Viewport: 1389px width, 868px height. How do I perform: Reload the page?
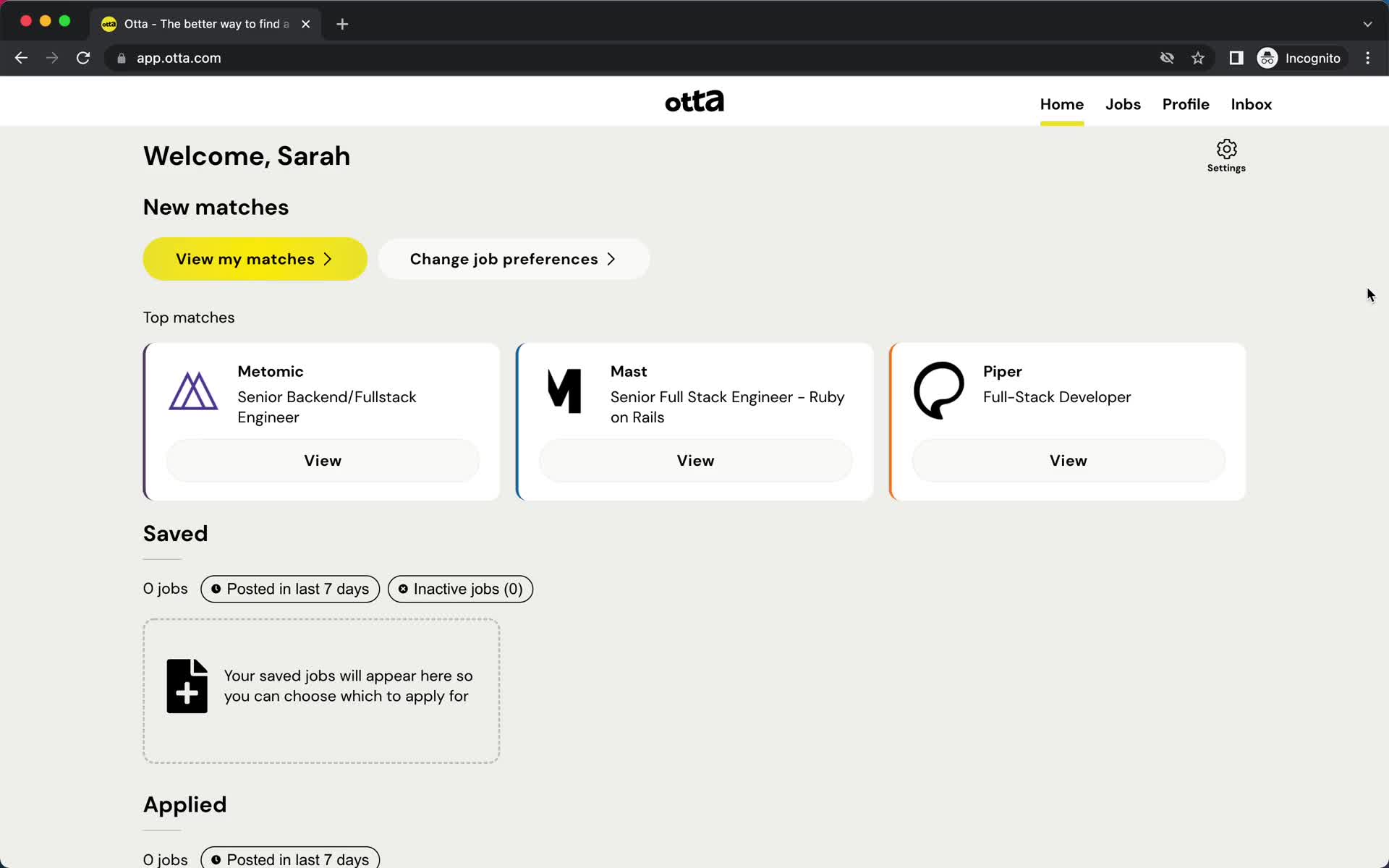click(83, 58)
